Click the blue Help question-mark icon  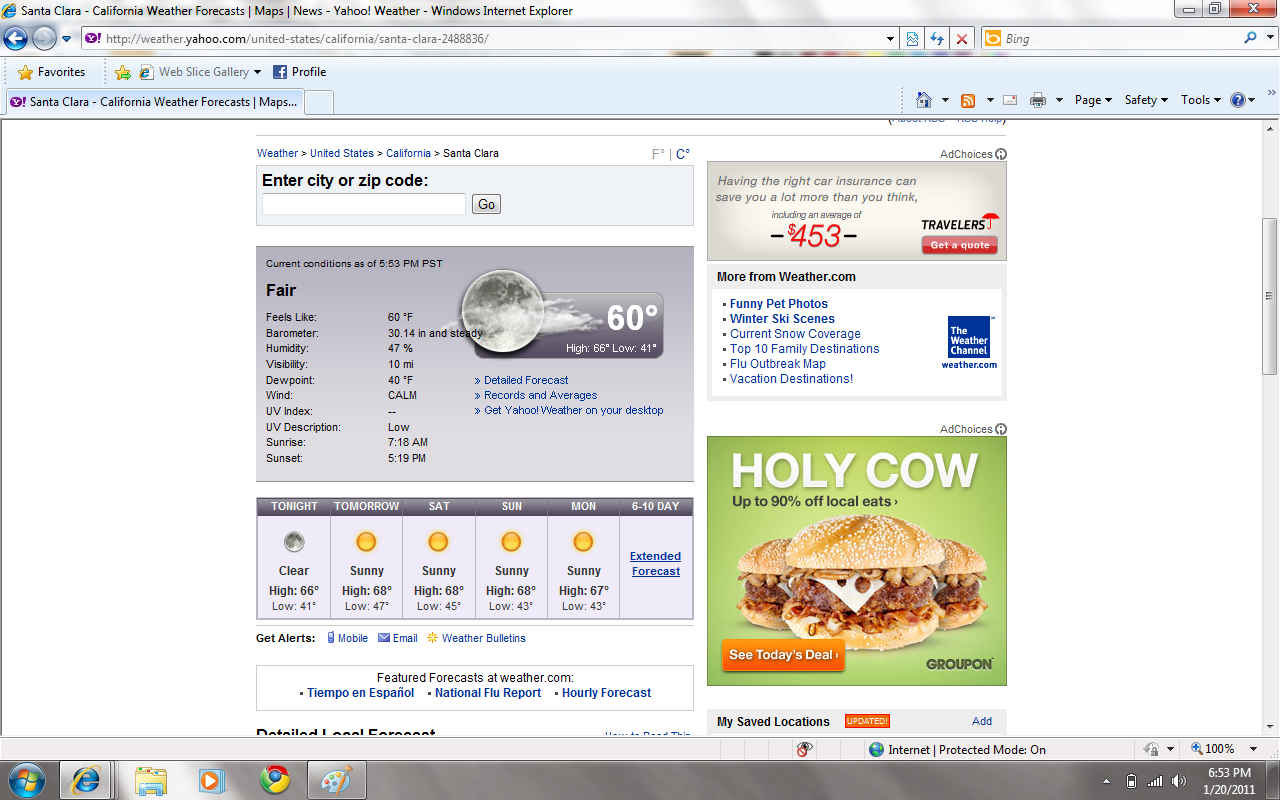(1237, 100)
